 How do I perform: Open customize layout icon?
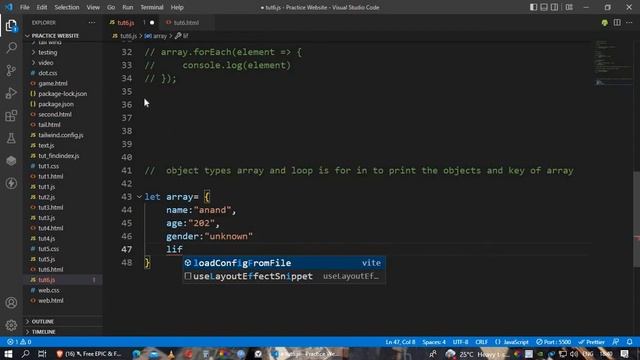[569, 7]
